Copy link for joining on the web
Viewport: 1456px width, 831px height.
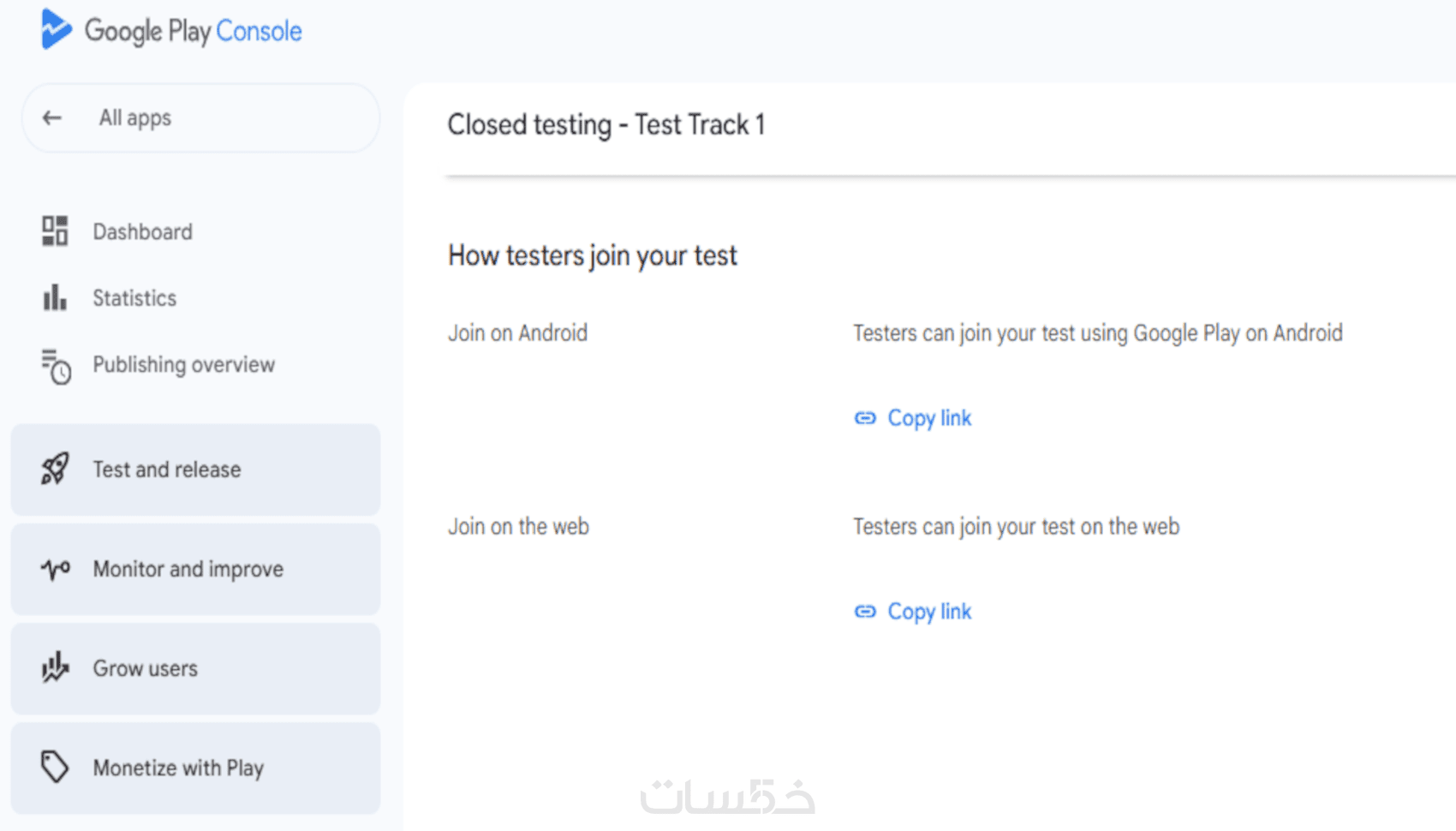tap(929, 612)
